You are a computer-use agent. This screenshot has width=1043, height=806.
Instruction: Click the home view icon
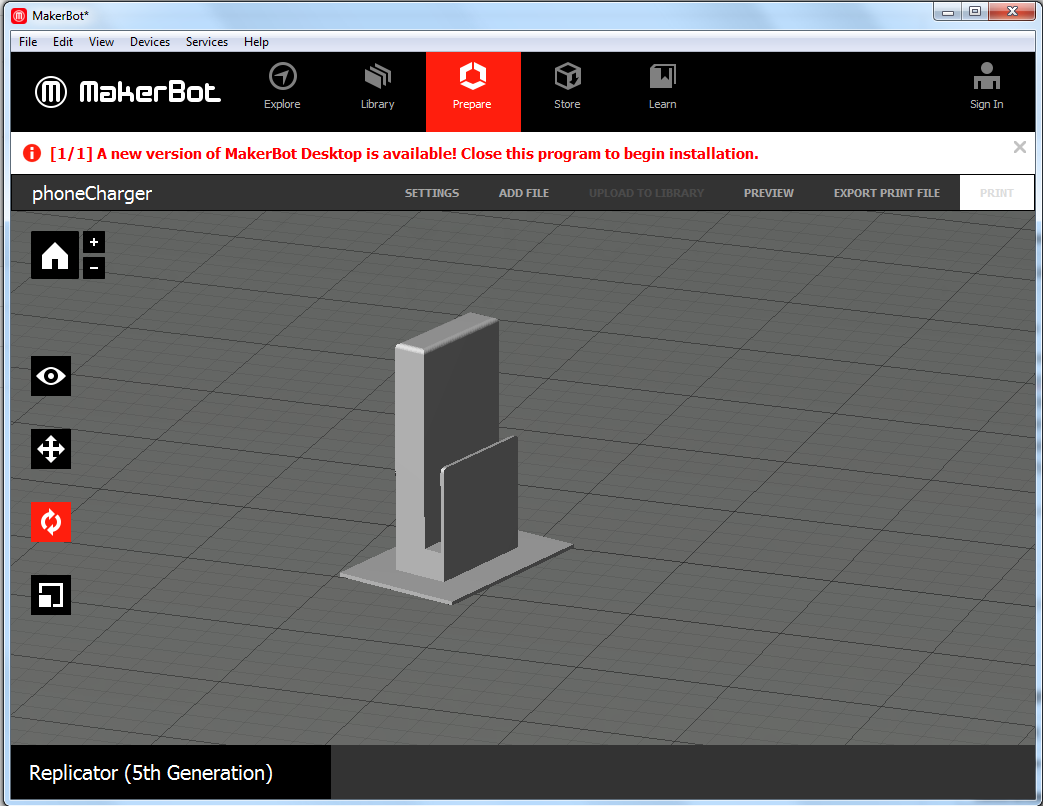[x=55, y=255]
